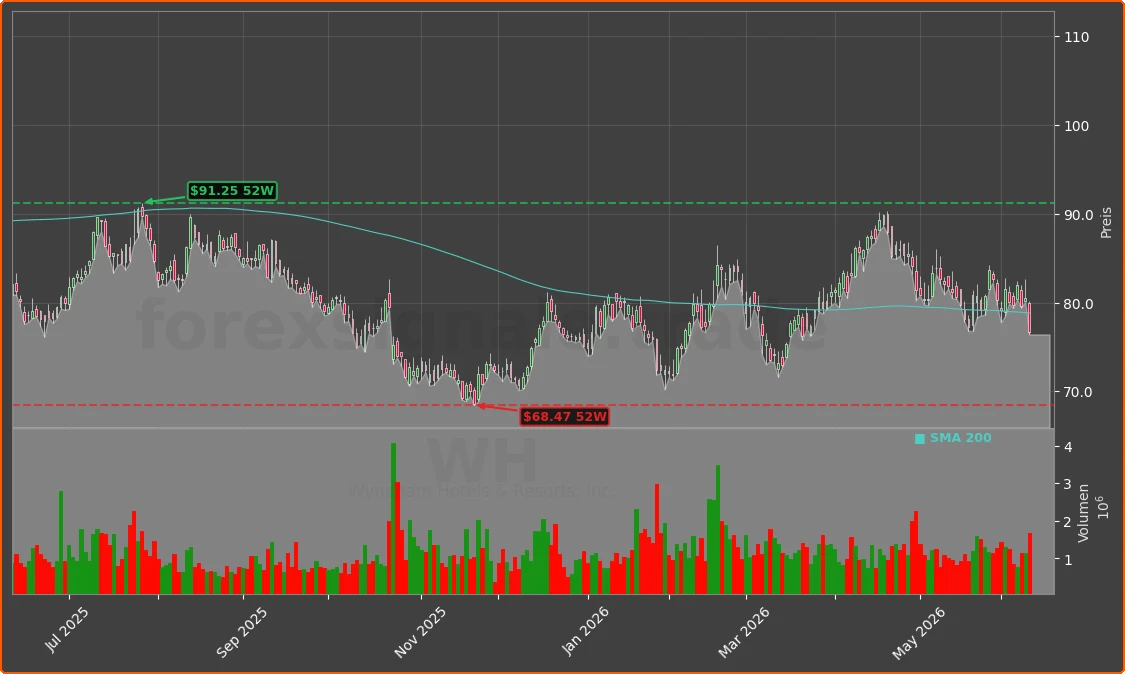Click the 80.0 price axis value
Viewport: 1125px width, 674px height.
tap(1078, 304)
